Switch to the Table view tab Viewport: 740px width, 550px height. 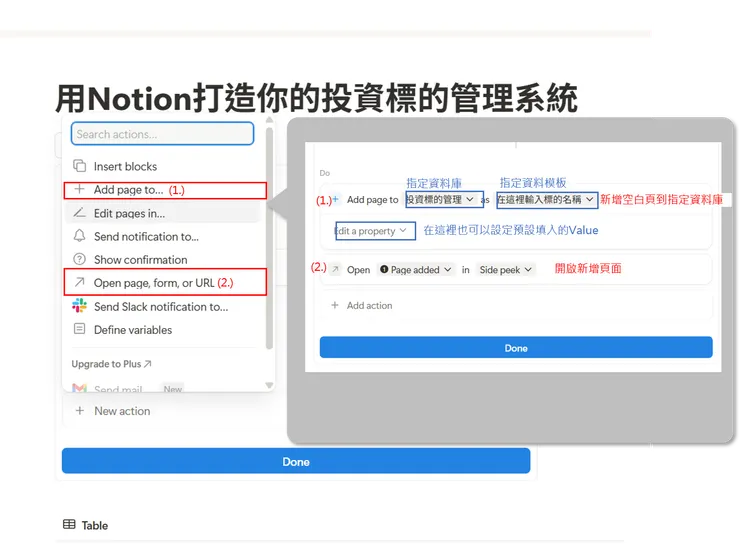[85, 525]
